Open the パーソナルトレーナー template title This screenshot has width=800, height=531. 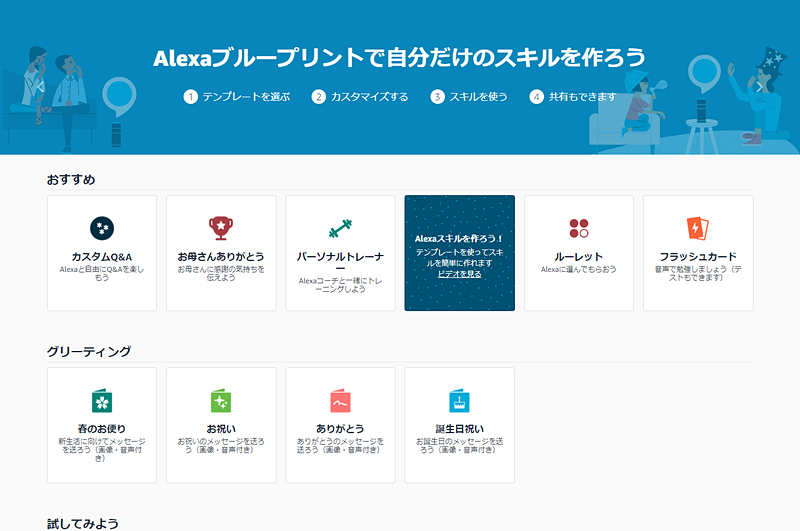pyautogui.click(x=340, y=262)
